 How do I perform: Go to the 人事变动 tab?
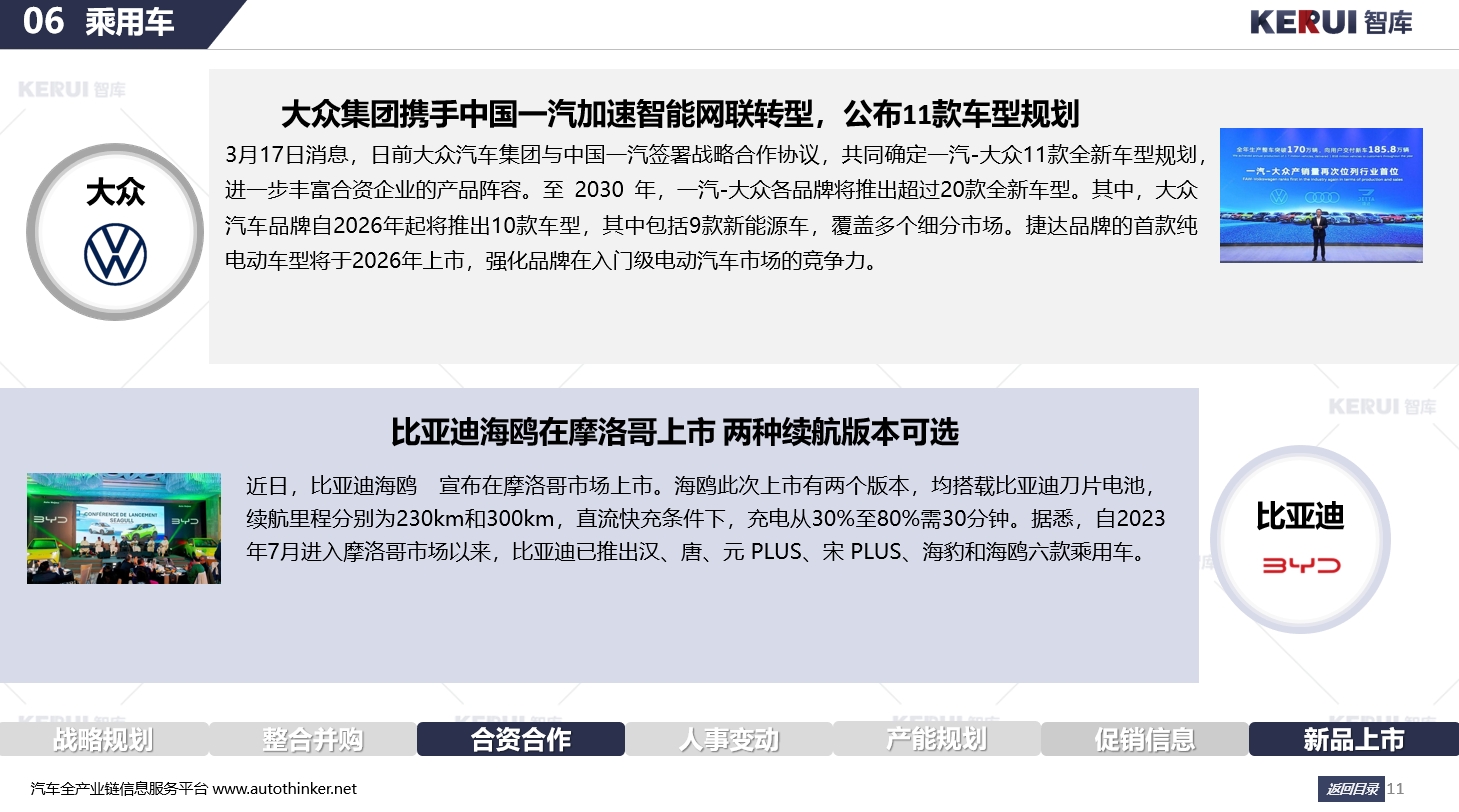tap(729, 739)
